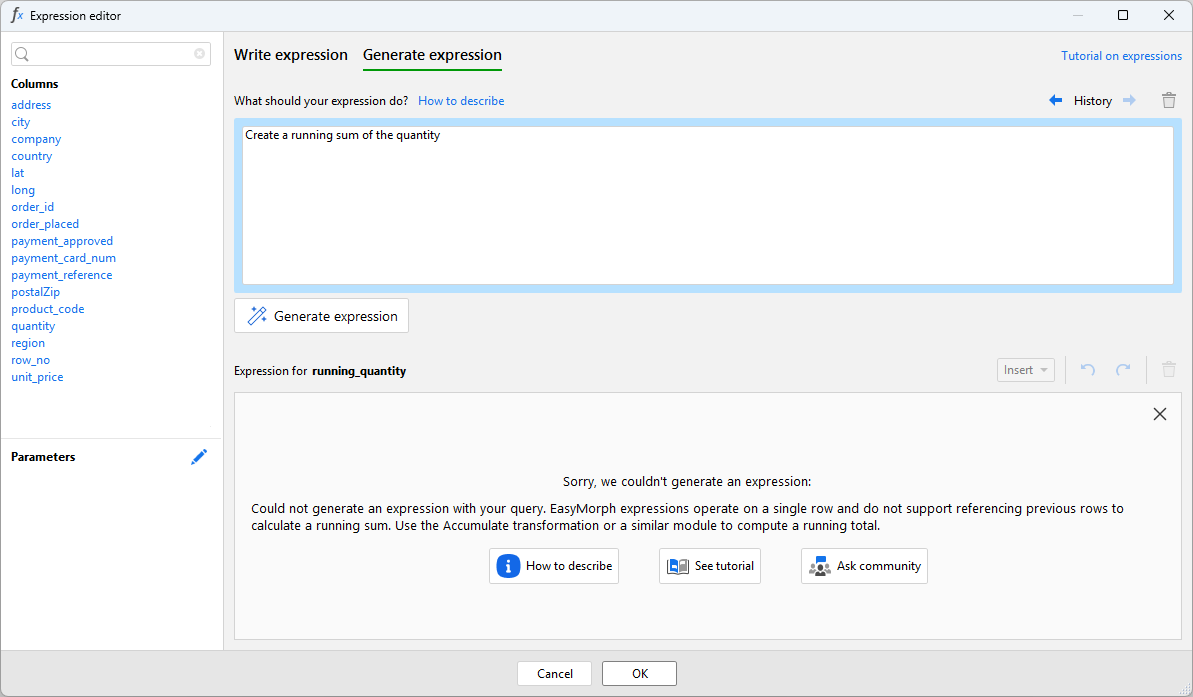Select the quantity column from list
The image size is (1193, 697).
pyautogui.click(x=33, y=326)
